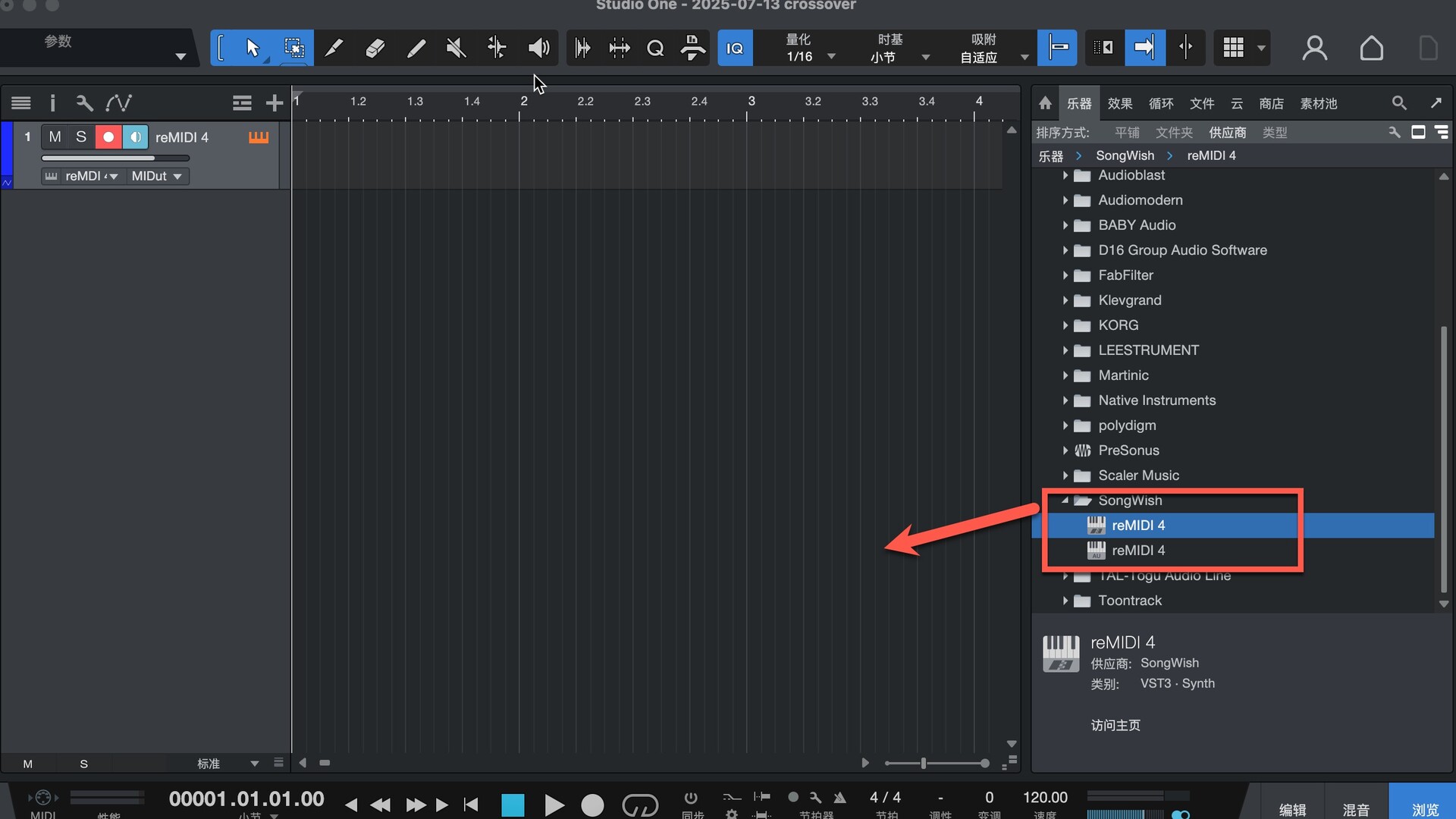Click the transport Stop button
The image size is (1456, 819).
pos(513,805)
